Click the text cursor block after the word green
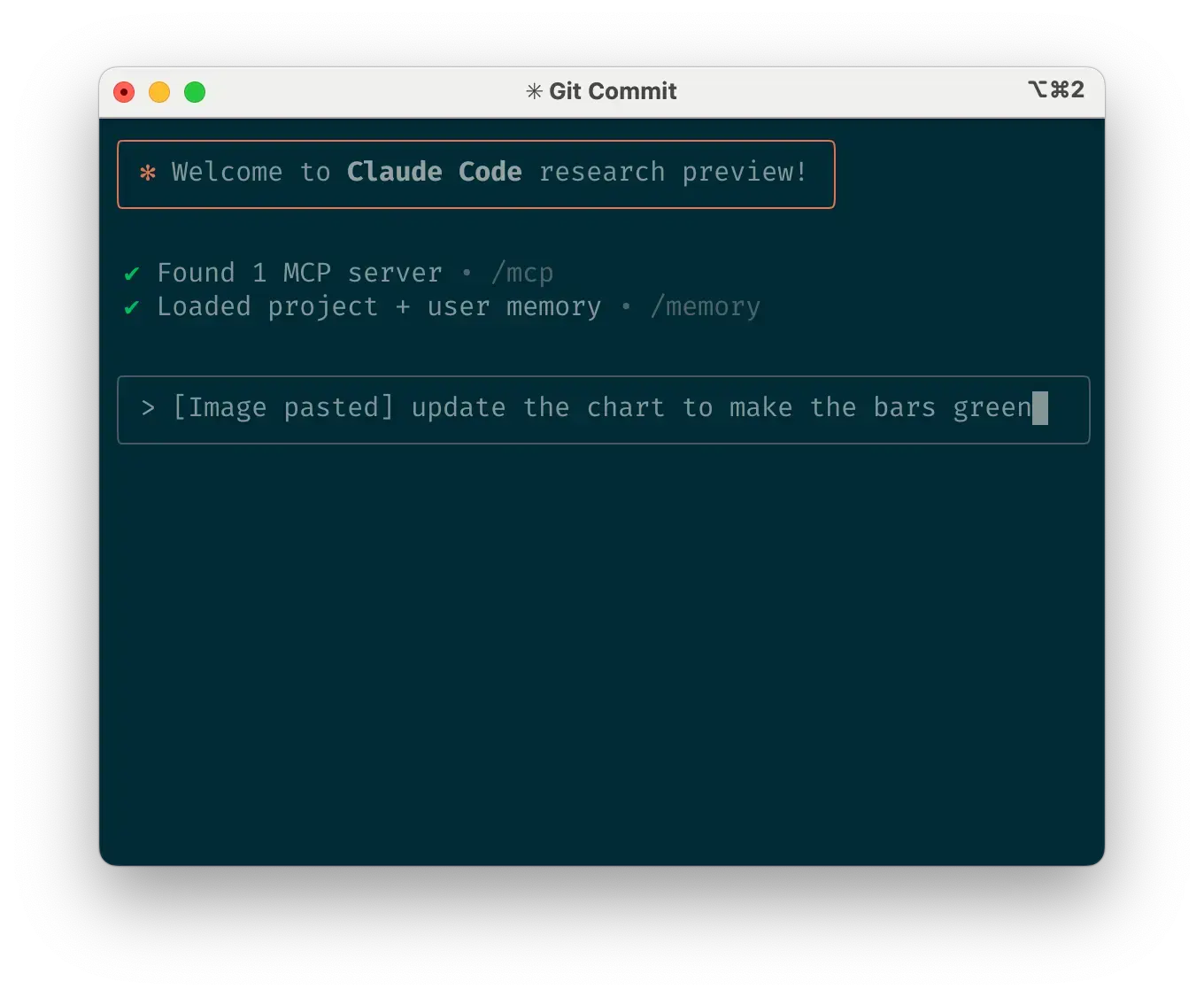The image size is (1204, 997). [1040, 409]
